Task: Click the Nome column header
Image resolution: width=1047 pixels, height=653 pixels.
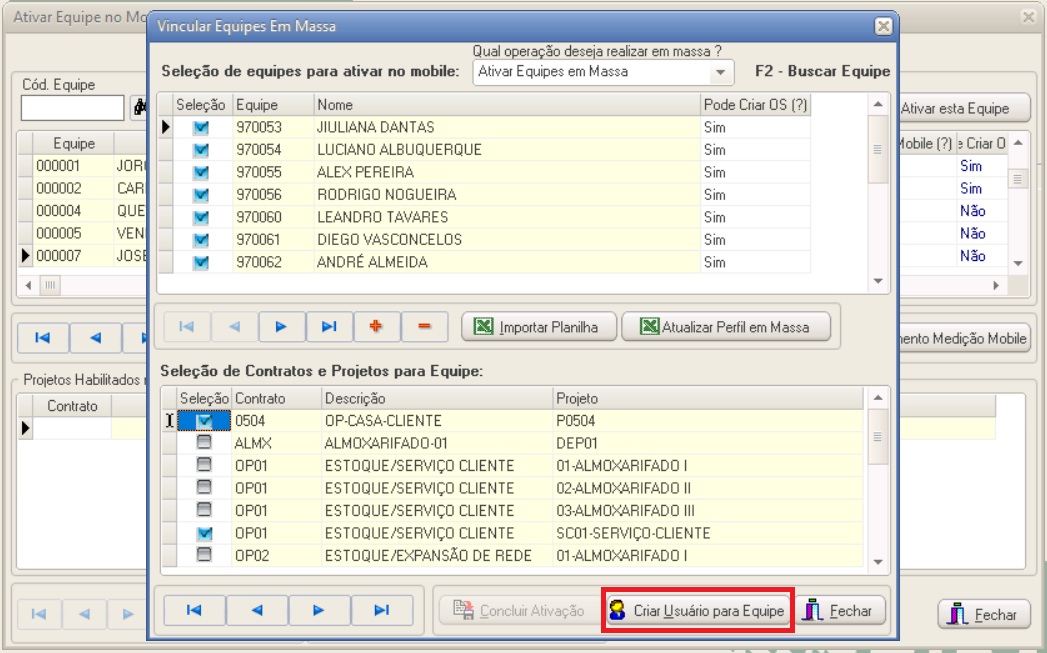Action: point(506,105)
